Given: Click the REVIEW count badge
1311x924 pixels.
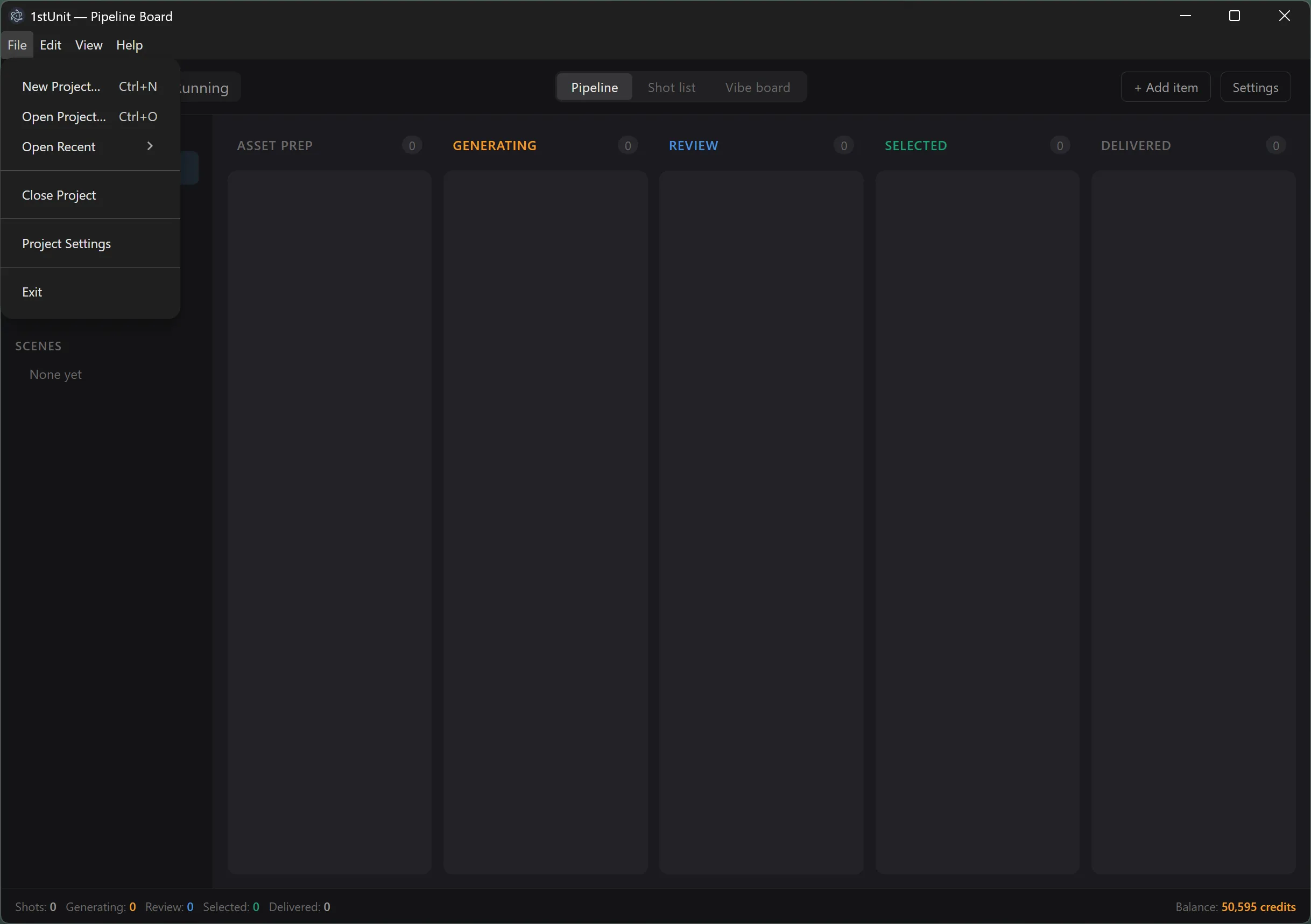Looking at the screenshot, I should click(844, 146).
